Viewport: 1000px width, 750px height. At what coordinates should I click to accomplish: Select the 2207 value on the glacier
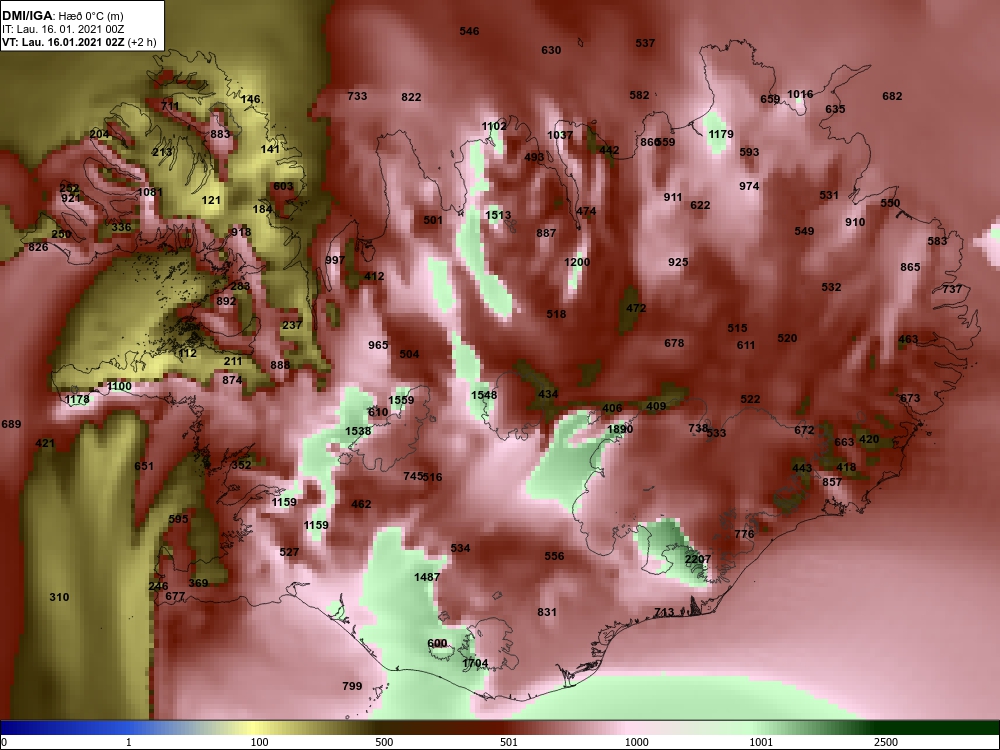698,559
